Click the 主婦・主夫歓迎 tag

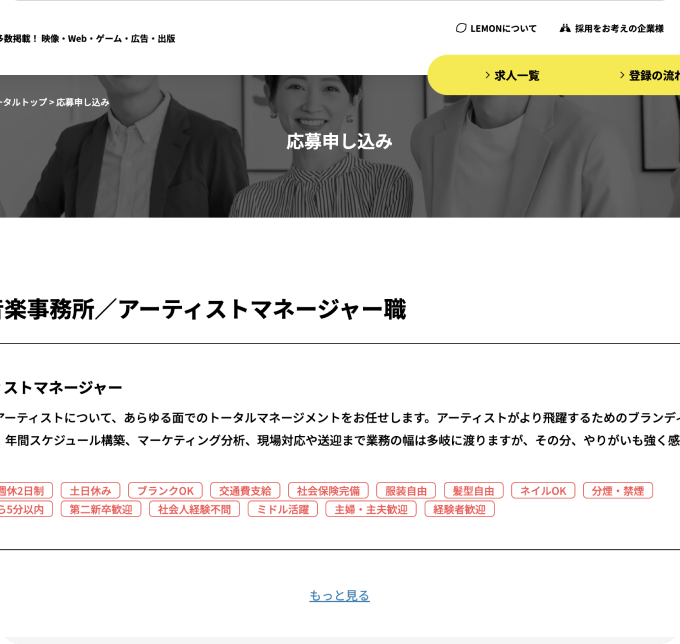coord(371,509)
